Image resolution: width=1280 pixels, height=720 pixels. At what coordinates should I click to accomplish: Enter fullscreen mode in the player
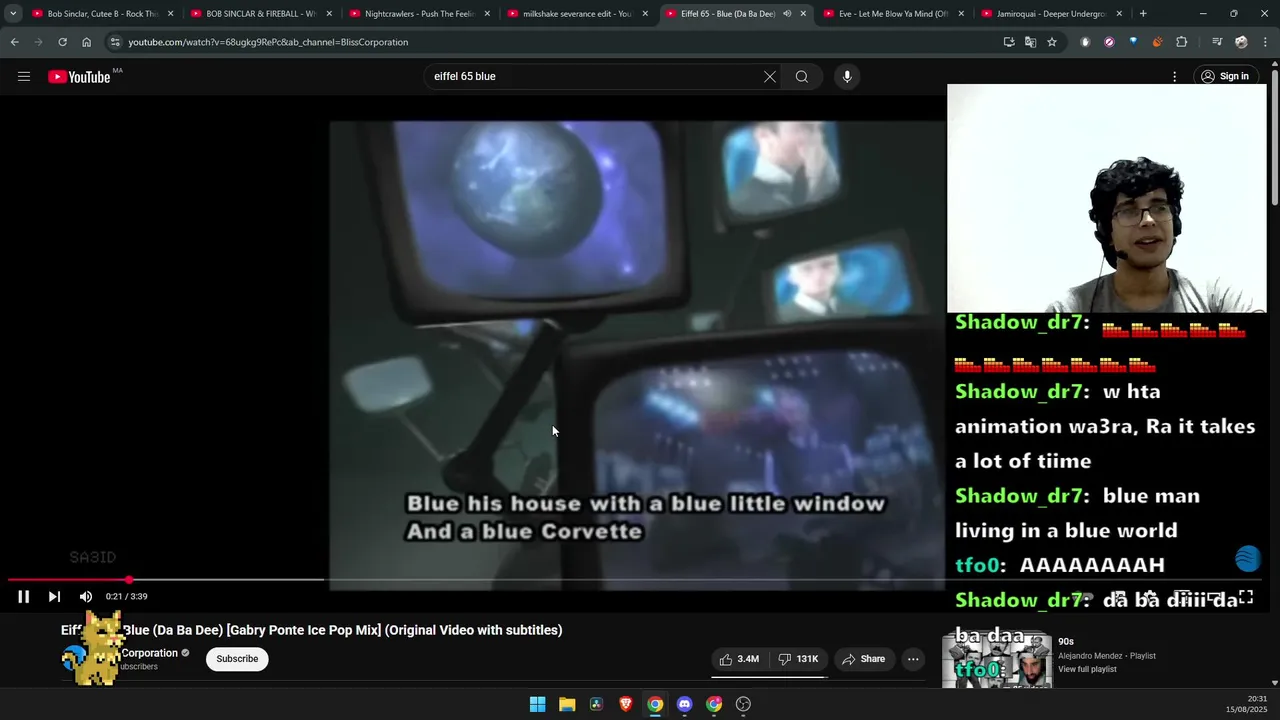[1246, 597]
